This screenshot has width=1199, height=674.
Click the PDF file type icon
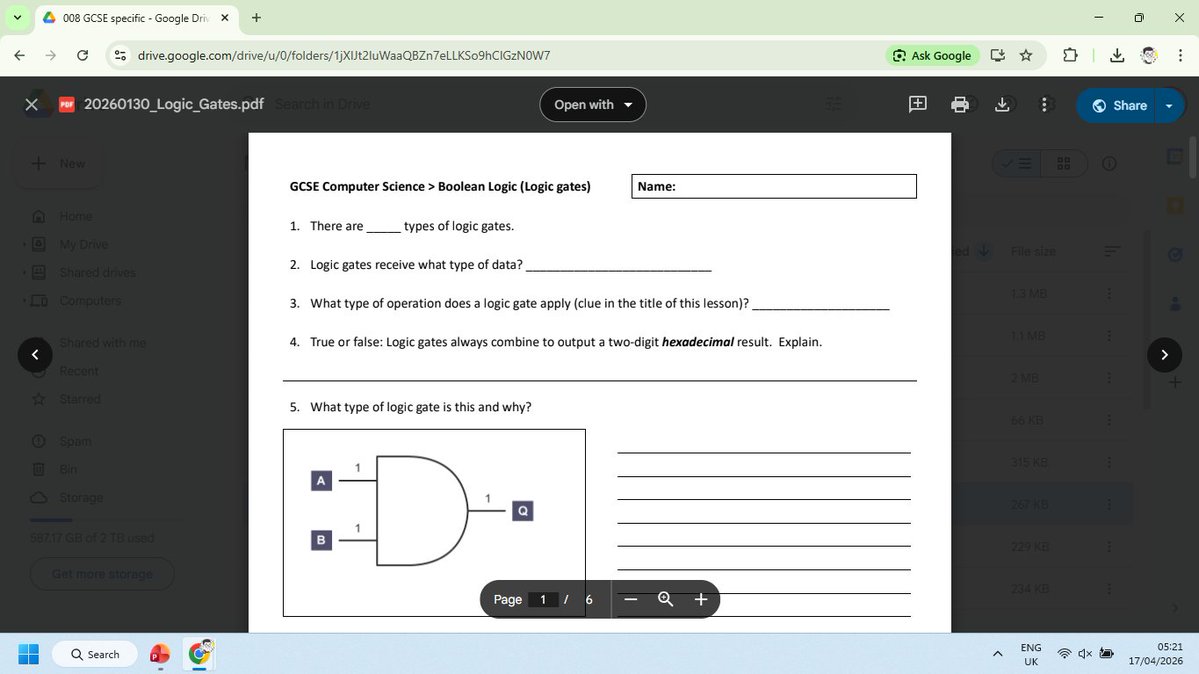click(67, 104)
